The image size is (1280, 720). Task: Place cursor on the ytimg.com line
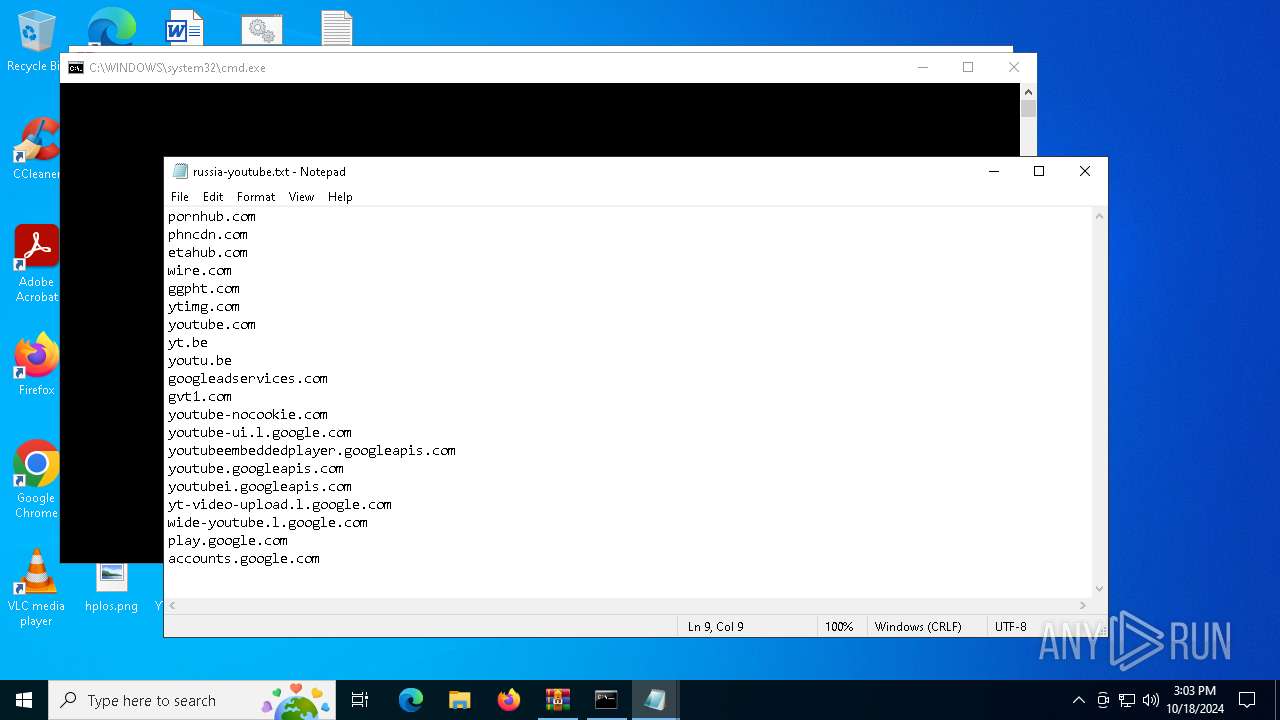click(x=204, y=306)
